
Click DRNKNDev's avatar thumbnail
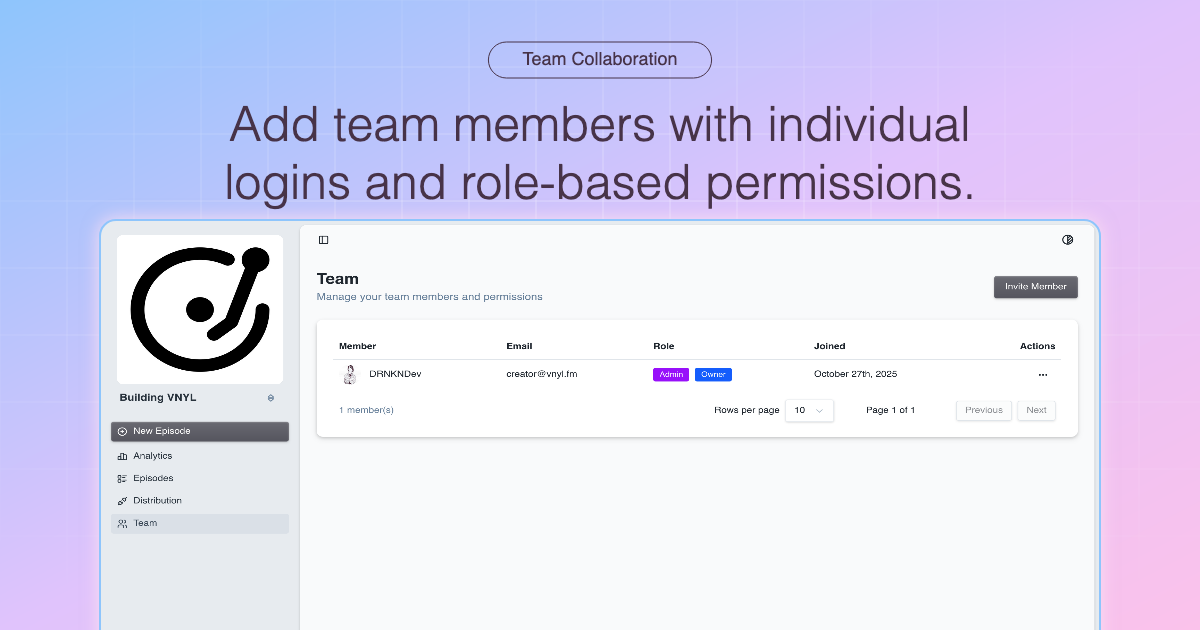350,374
